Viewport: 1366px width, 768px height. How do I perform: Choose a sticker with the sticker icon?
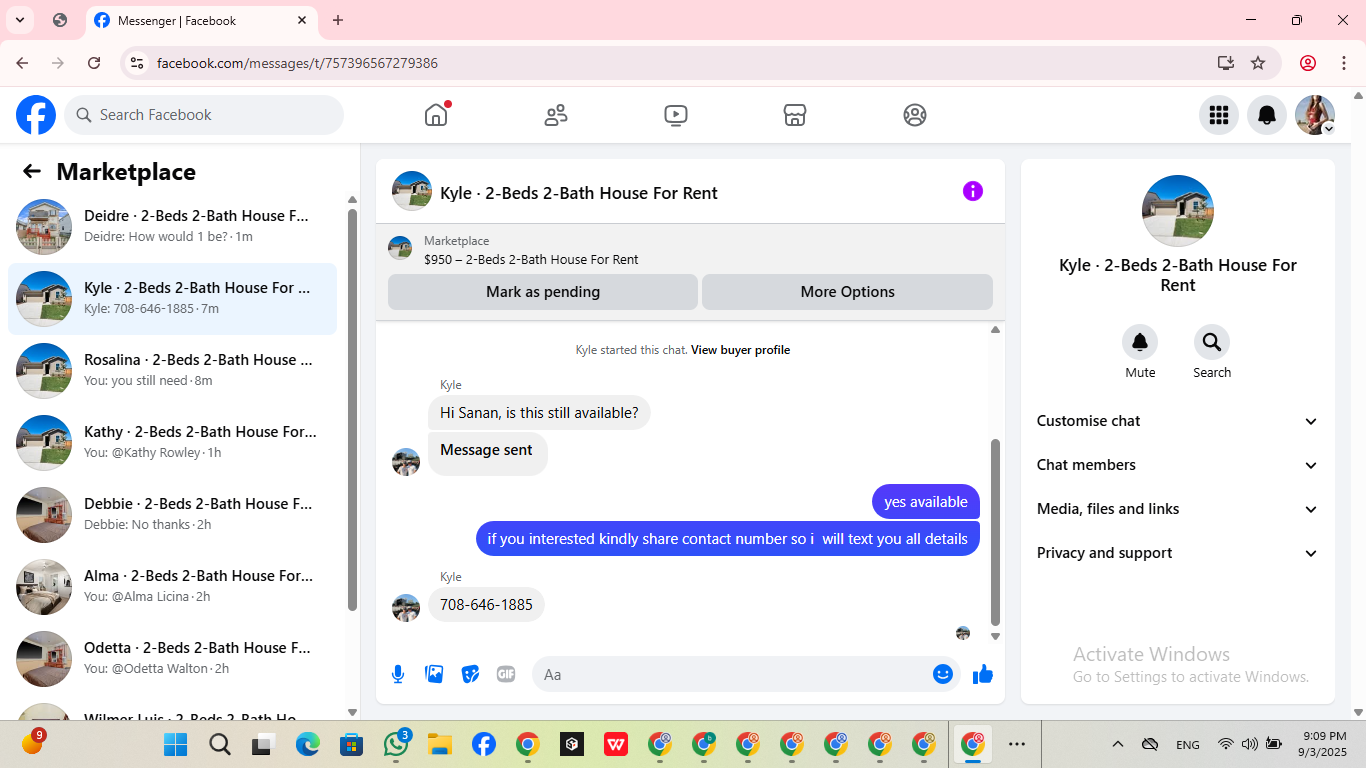point(470,674)
